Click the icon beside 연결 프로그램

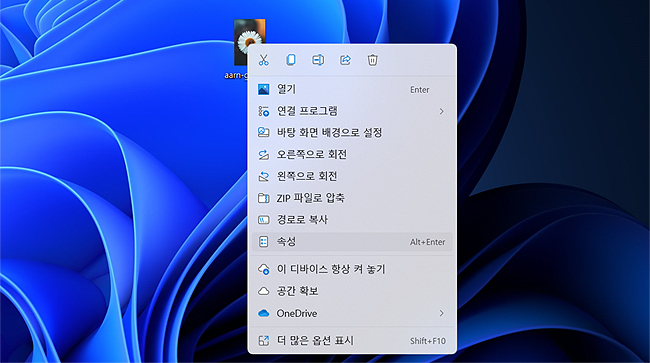click(264, 111)
